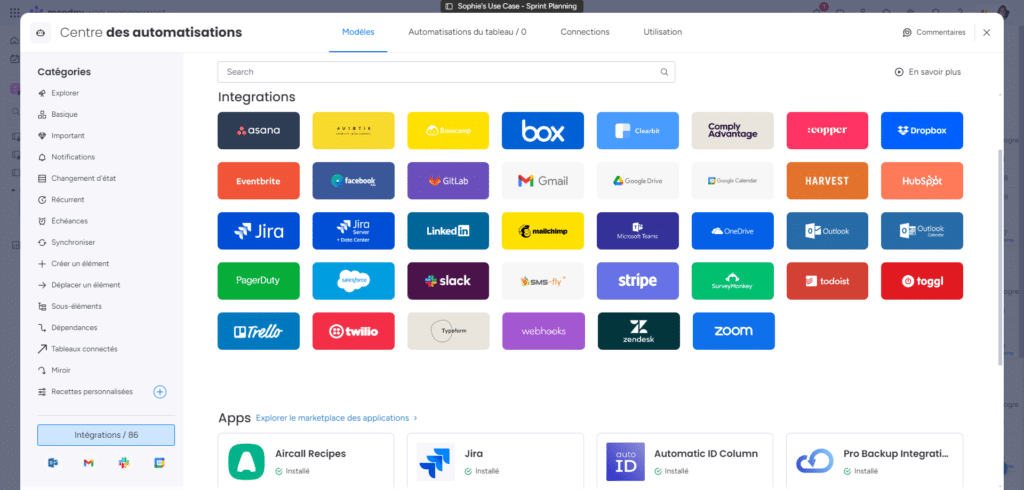Open the Slack integration tile
The height and width of the screenshot is (490, 1024).
pyautogui.click(x=448, y=281)
